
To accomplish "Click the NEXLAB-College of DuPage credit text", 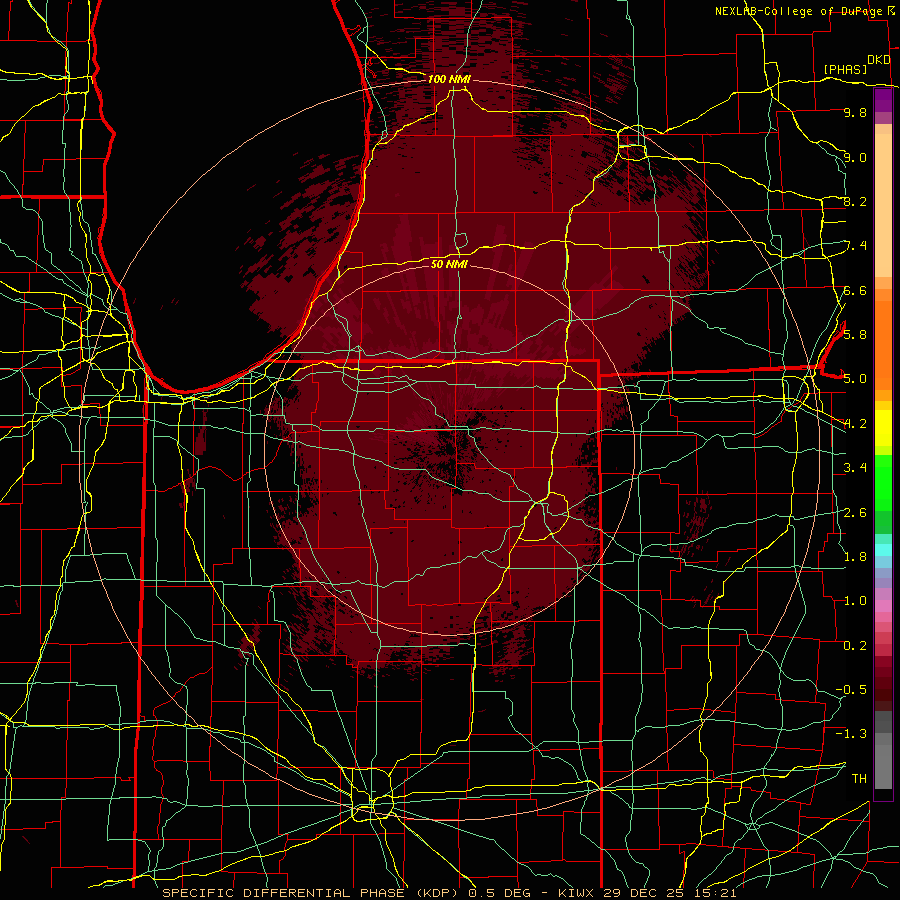I will pos(798,11).
